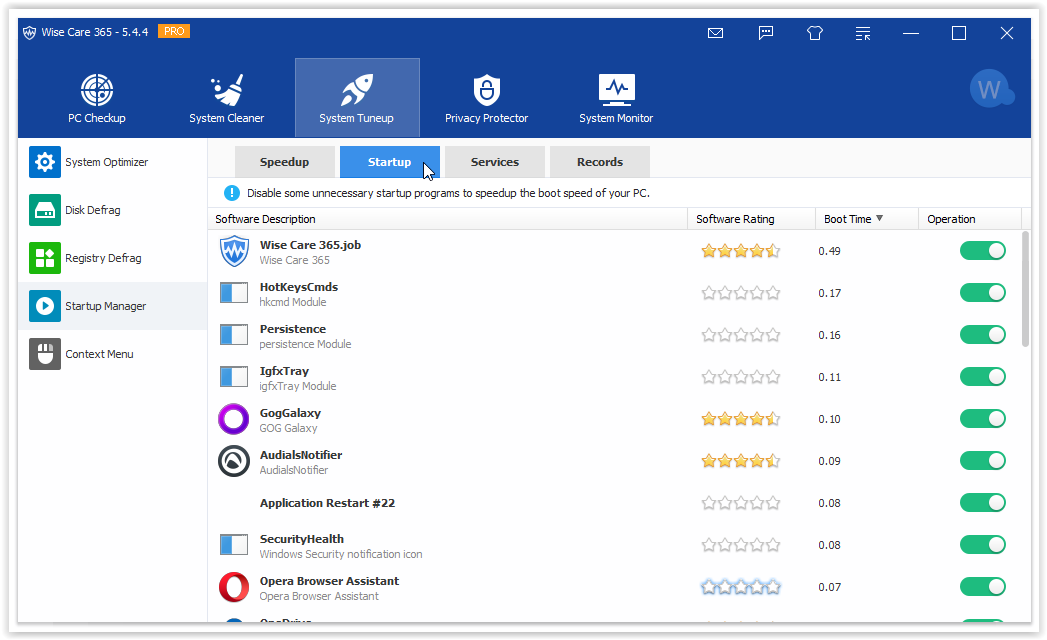1047x640 pixels.
Task: Click 'Windows Security notification icon' text
Action: [341, 554]
